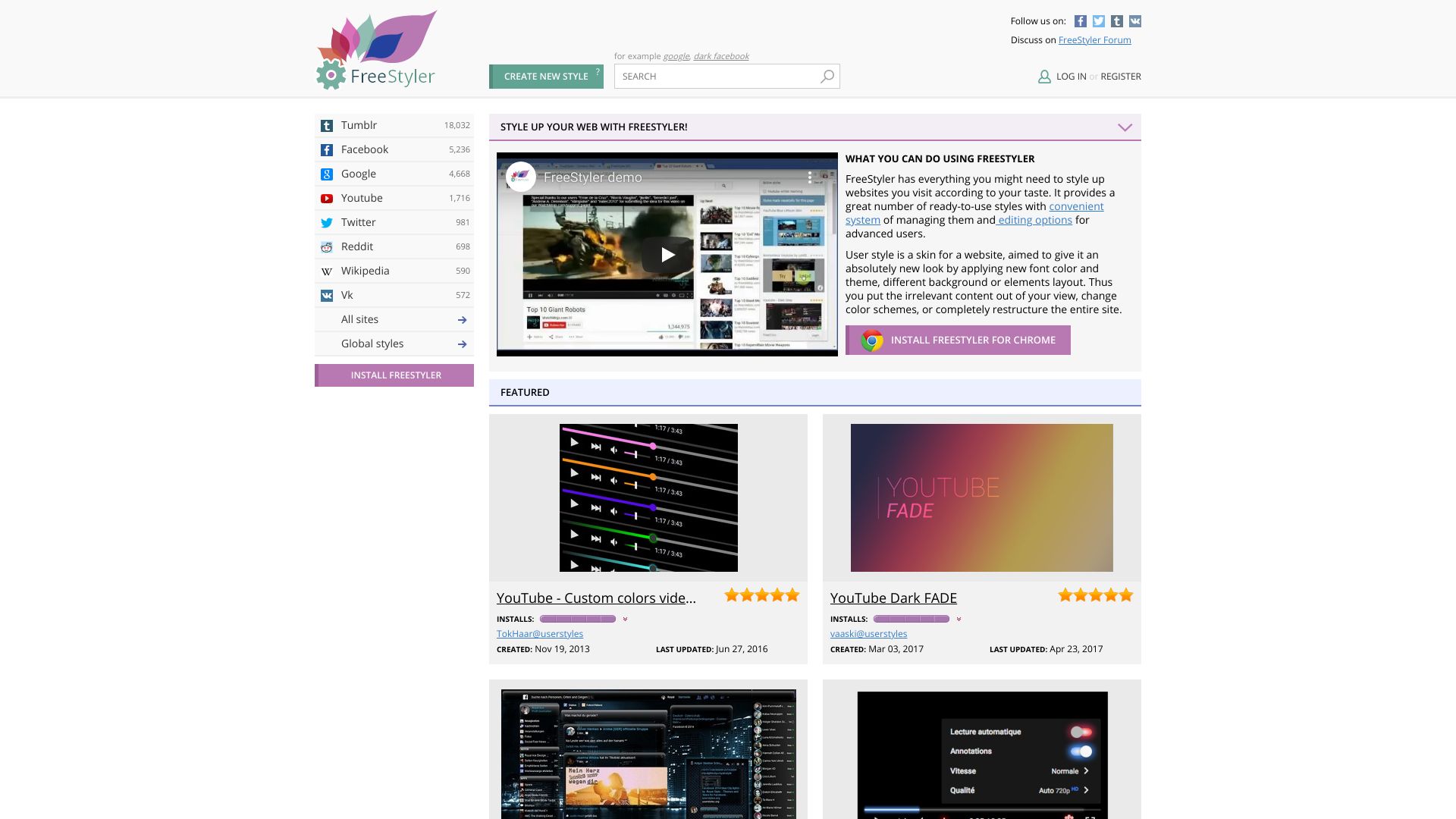Open FreeStyler's VK page from header icons
The height and width of the screenshot is (819, 1456).
click(x=1135, y=21)
